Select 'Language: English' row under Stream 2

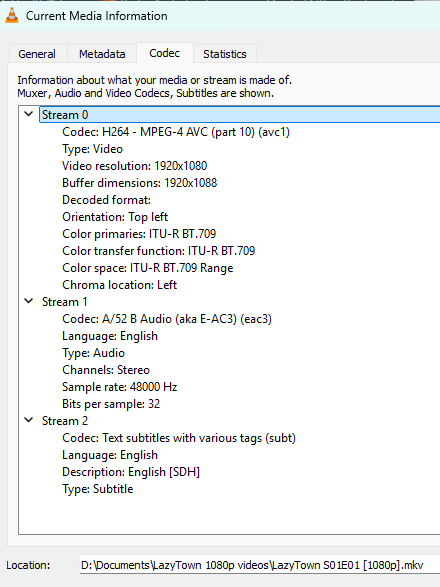click(x=110, y=455)
